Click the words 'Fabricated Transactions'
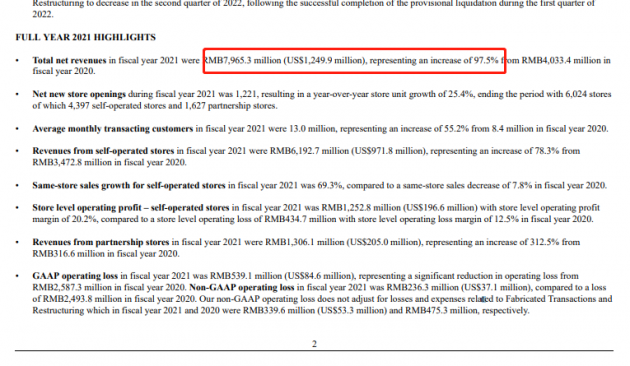 (x=551, y=299)
